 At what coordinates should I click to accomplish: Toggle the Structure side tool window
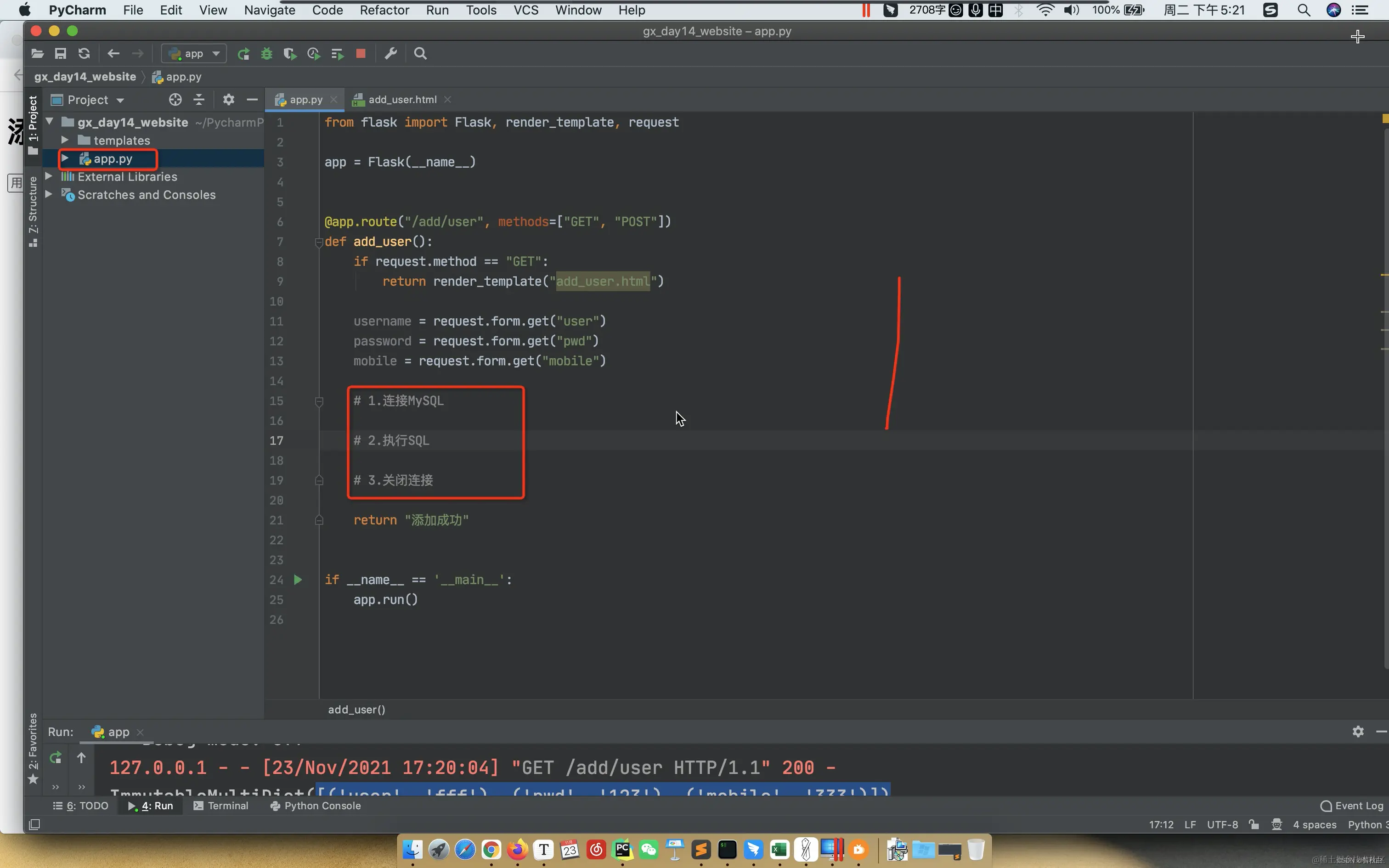[x=33, y=209]
